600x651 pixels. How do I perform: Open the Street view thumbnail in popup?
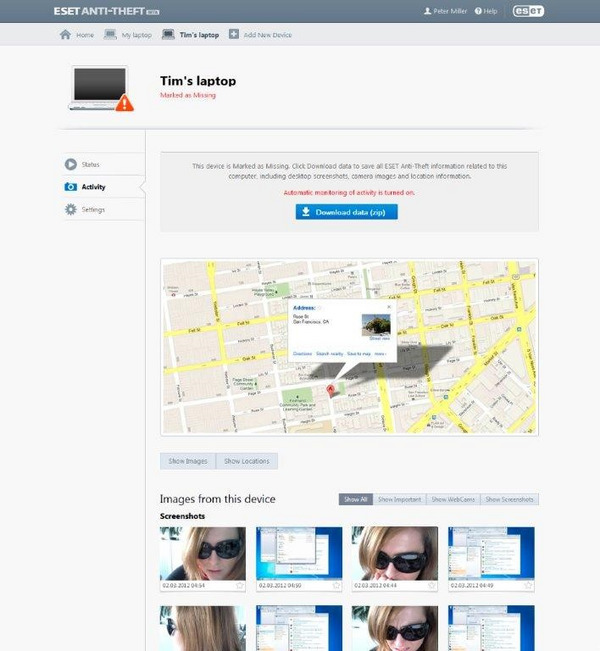(376, 325)
